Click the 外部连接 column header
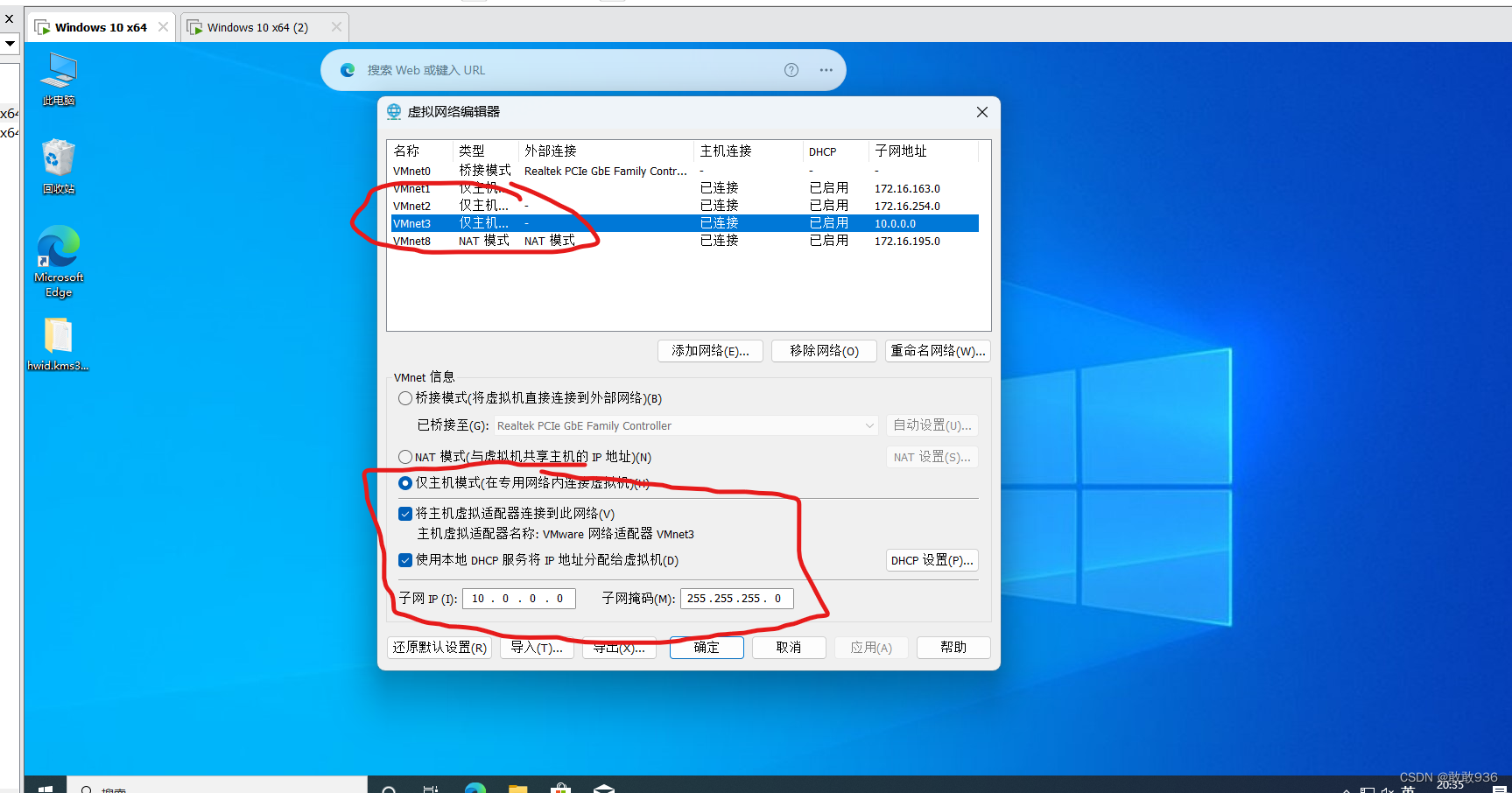 (x=607, y=151)
